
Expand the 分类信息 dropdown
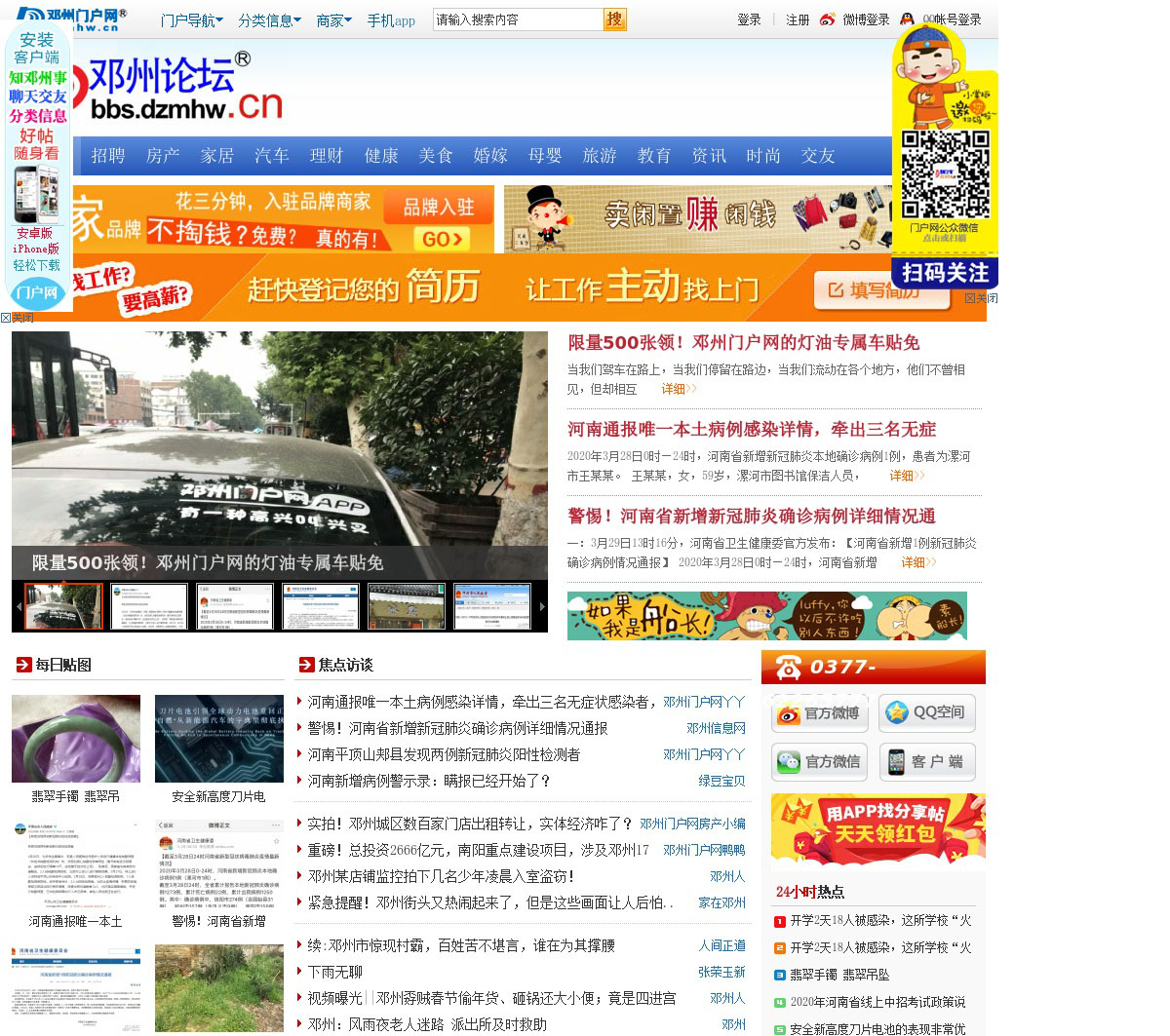click(x=270, y=19)
